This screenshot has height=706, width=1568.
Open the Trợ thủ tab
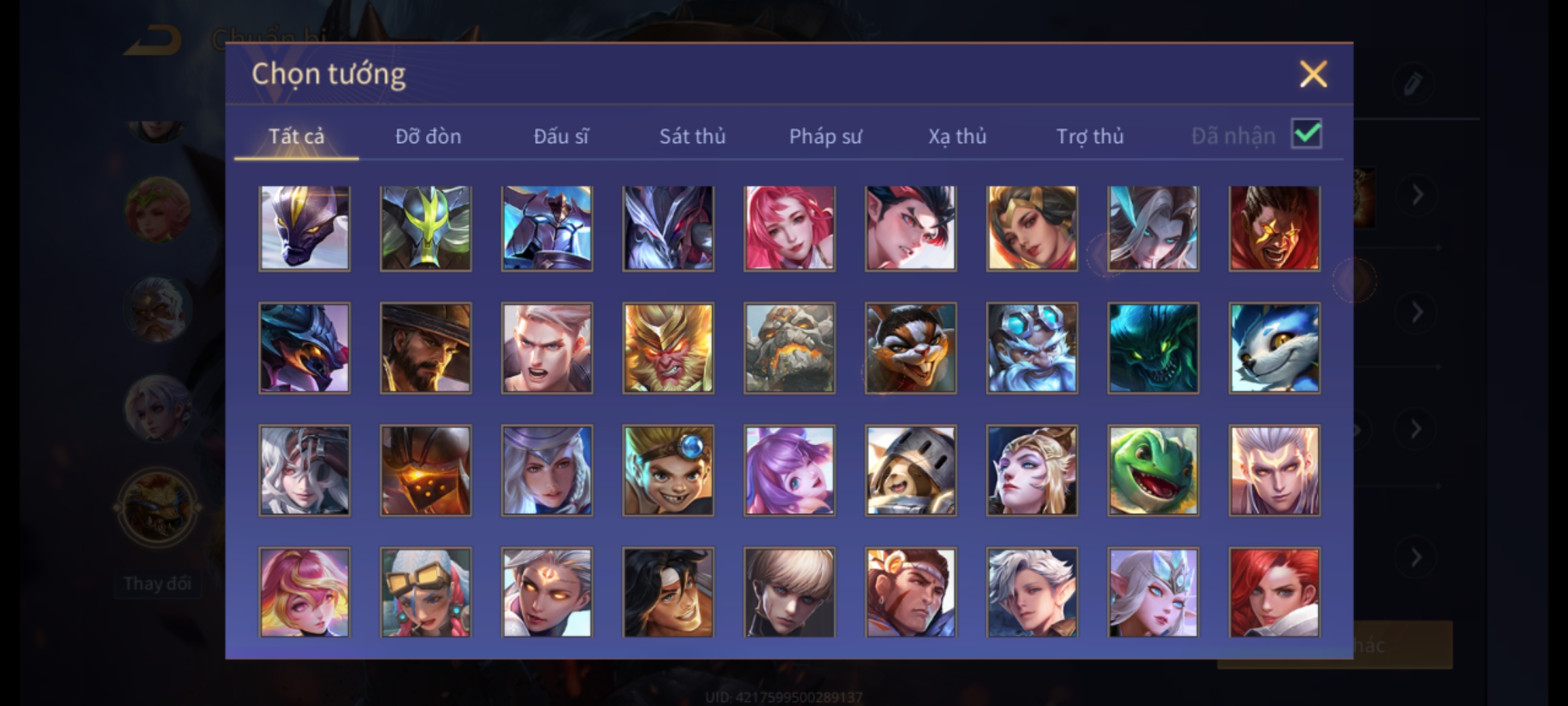[1090, 136]
